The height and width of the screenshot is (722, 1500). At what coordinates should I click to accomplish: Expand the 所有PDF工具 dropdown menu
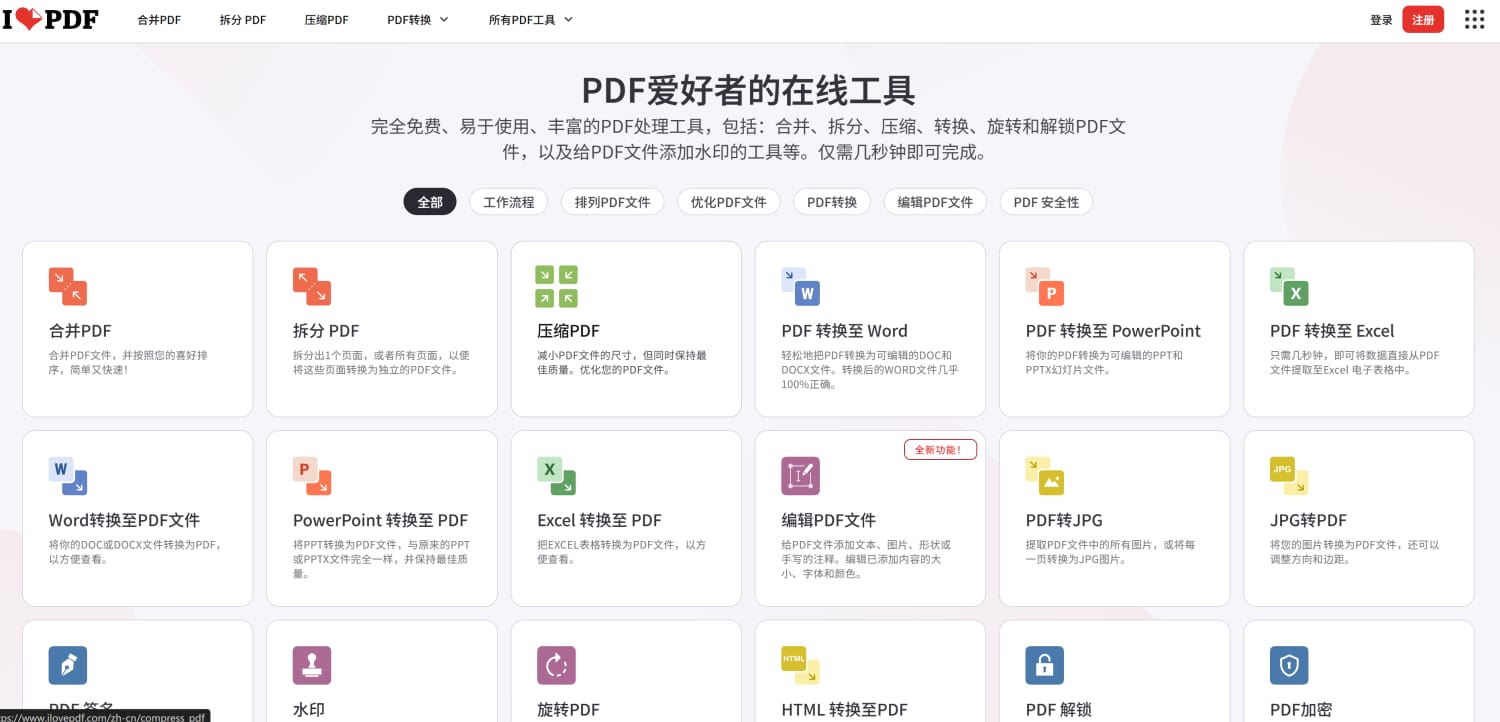531,19
